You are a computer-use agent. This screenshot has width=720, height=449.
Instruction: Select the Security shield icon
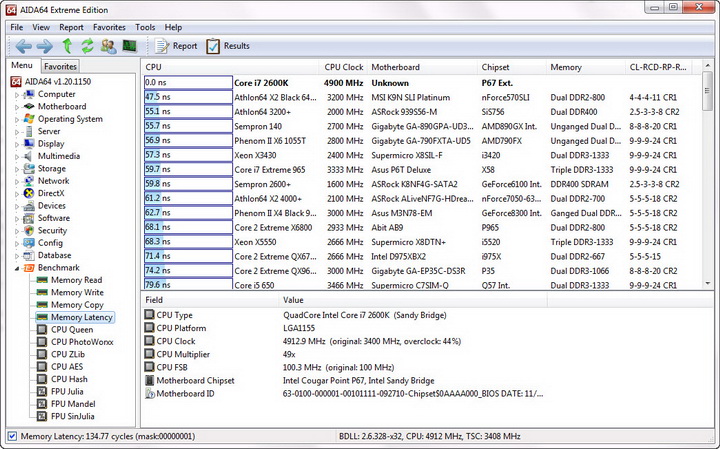(x=29, y=230)
